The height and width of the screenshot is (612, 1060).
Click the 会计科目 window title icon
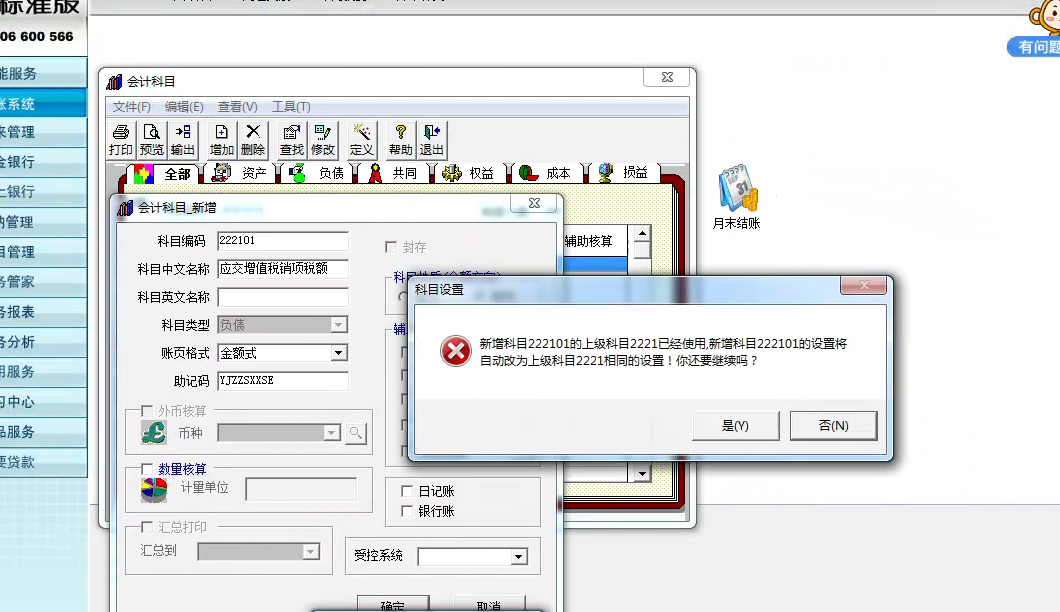pyautogui.click(x=115, y=82)
